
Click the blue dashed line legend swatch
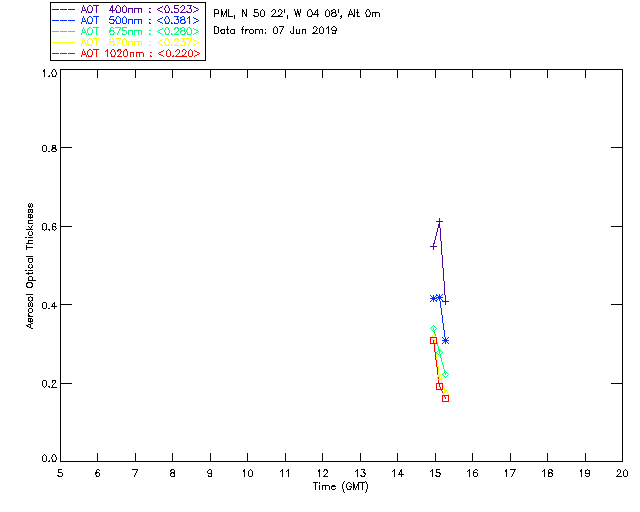(64, 20)
